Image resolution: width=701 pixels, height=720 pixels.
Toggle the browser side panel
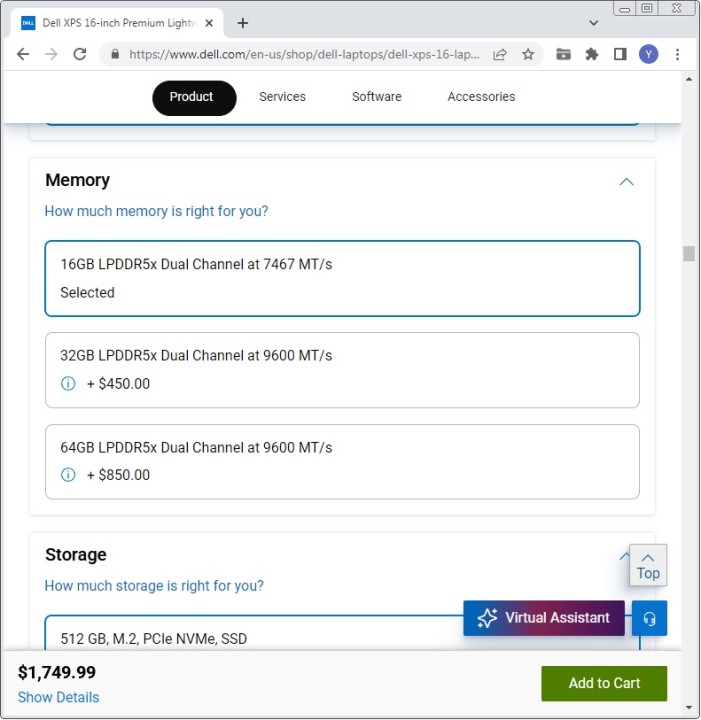(x=620, y=54)
